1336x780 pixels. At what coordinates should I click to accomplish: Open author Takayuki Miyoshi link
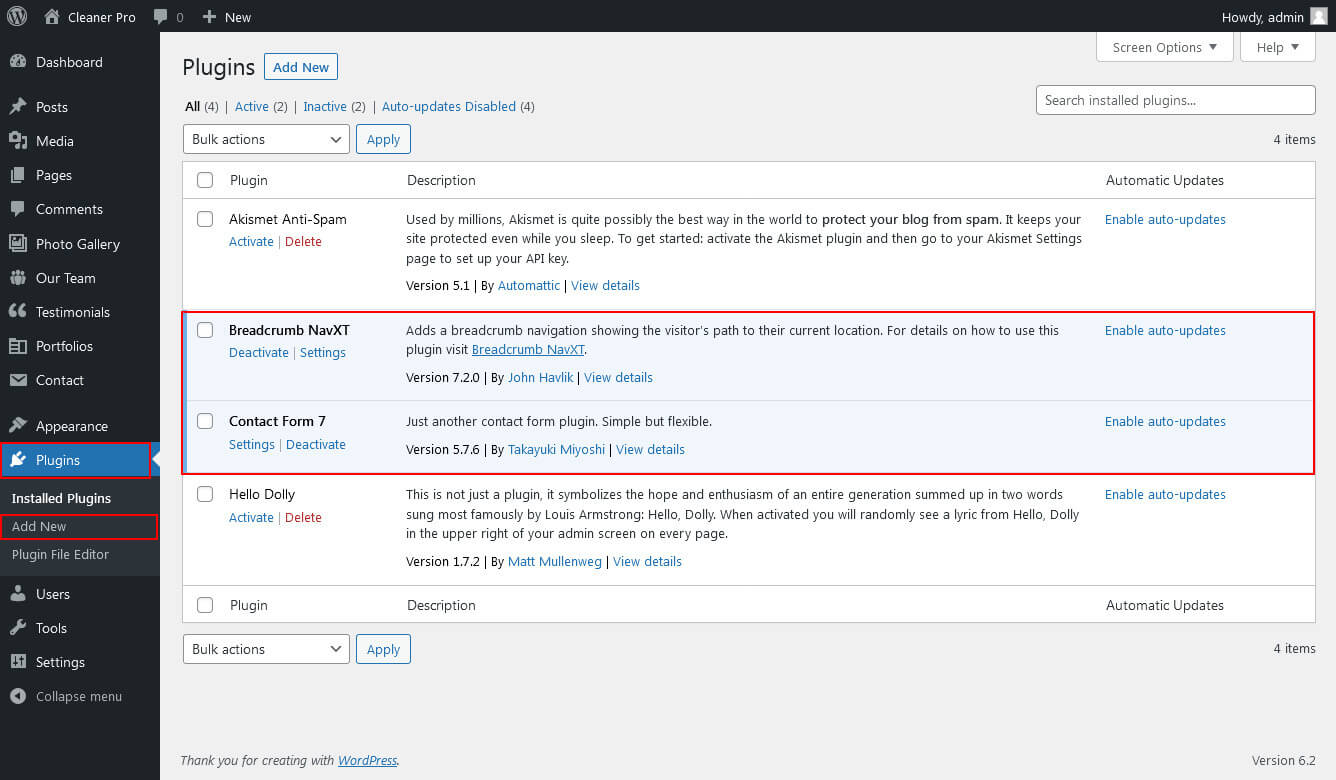(556, 449)
